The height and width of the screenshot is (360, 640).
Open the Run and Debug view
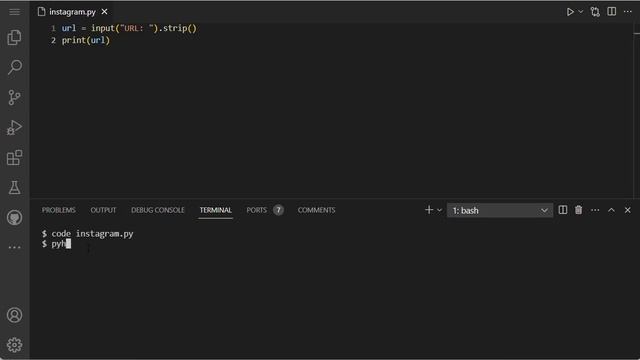(x=14, y=127)
